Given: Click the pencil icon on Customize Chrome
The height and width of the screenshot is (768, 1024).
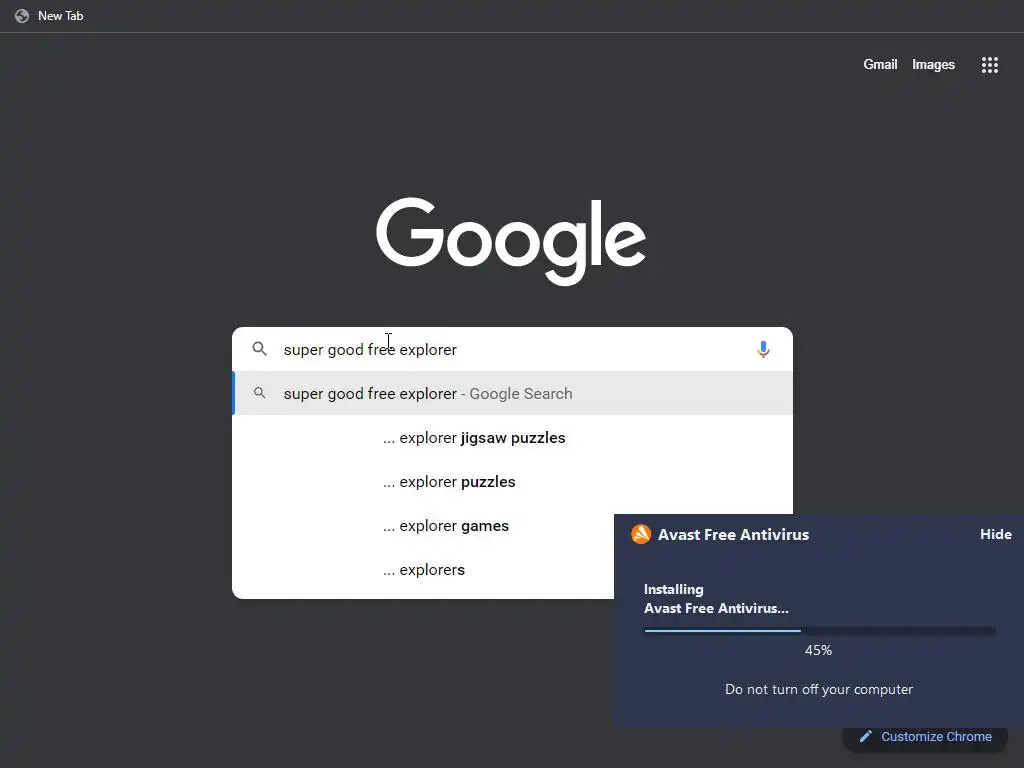Looking at the screenshot, I should tap(865, 737).
